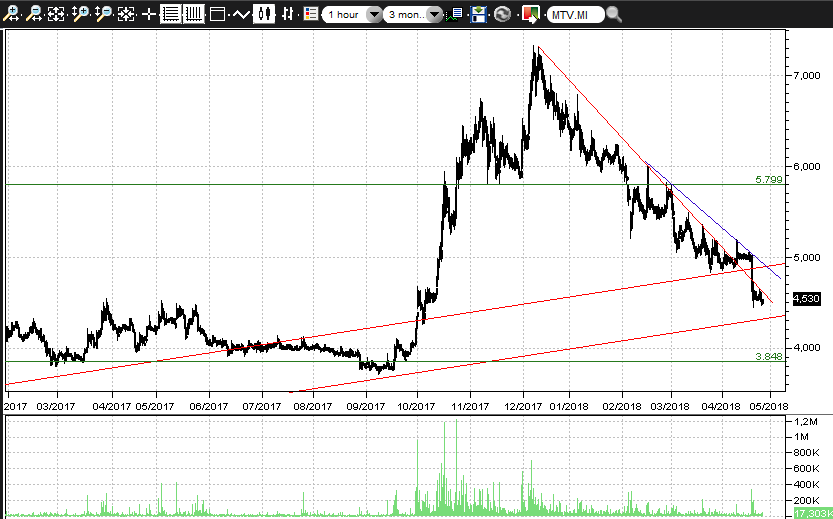Open the 3 months period dropdown
This screenshot has height=519, width=833.
[x=412, y=14]
